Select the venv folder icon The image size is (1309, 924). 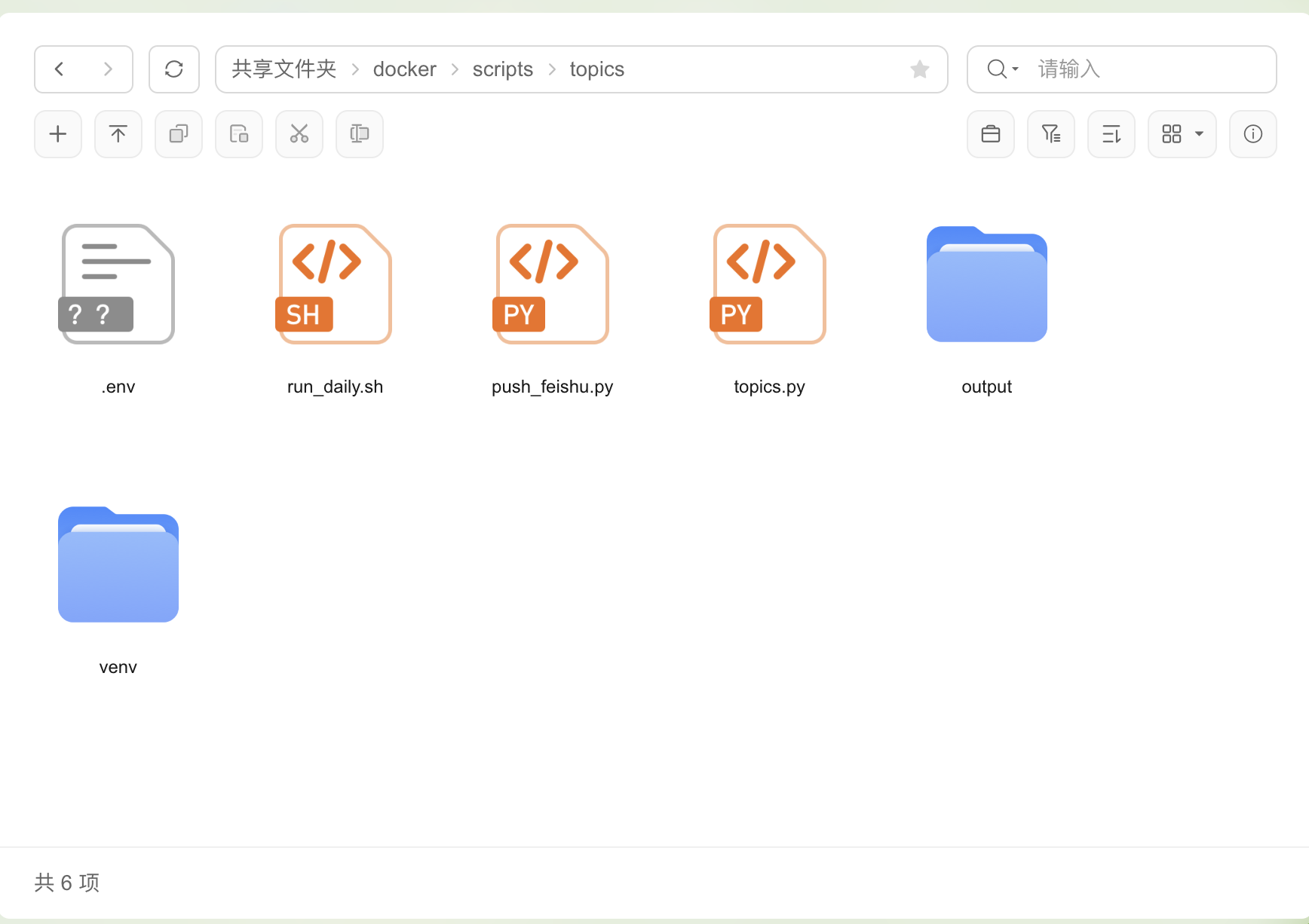(x=118, y=564)
